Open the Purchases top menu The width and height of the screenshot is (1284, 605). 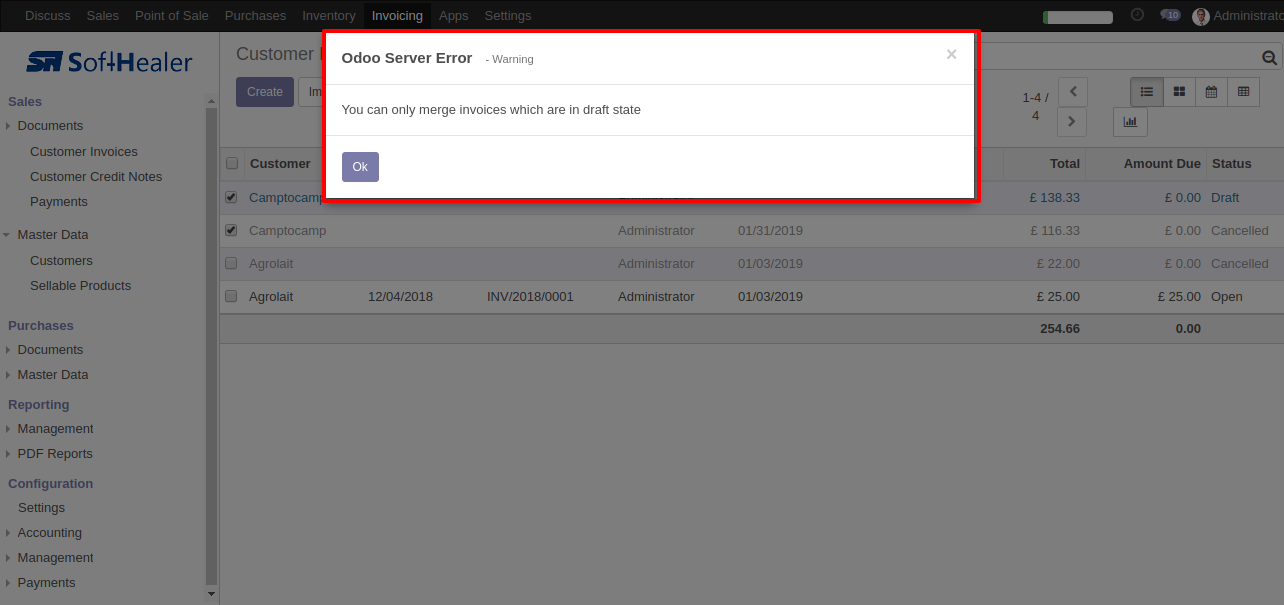coord(255,15)
